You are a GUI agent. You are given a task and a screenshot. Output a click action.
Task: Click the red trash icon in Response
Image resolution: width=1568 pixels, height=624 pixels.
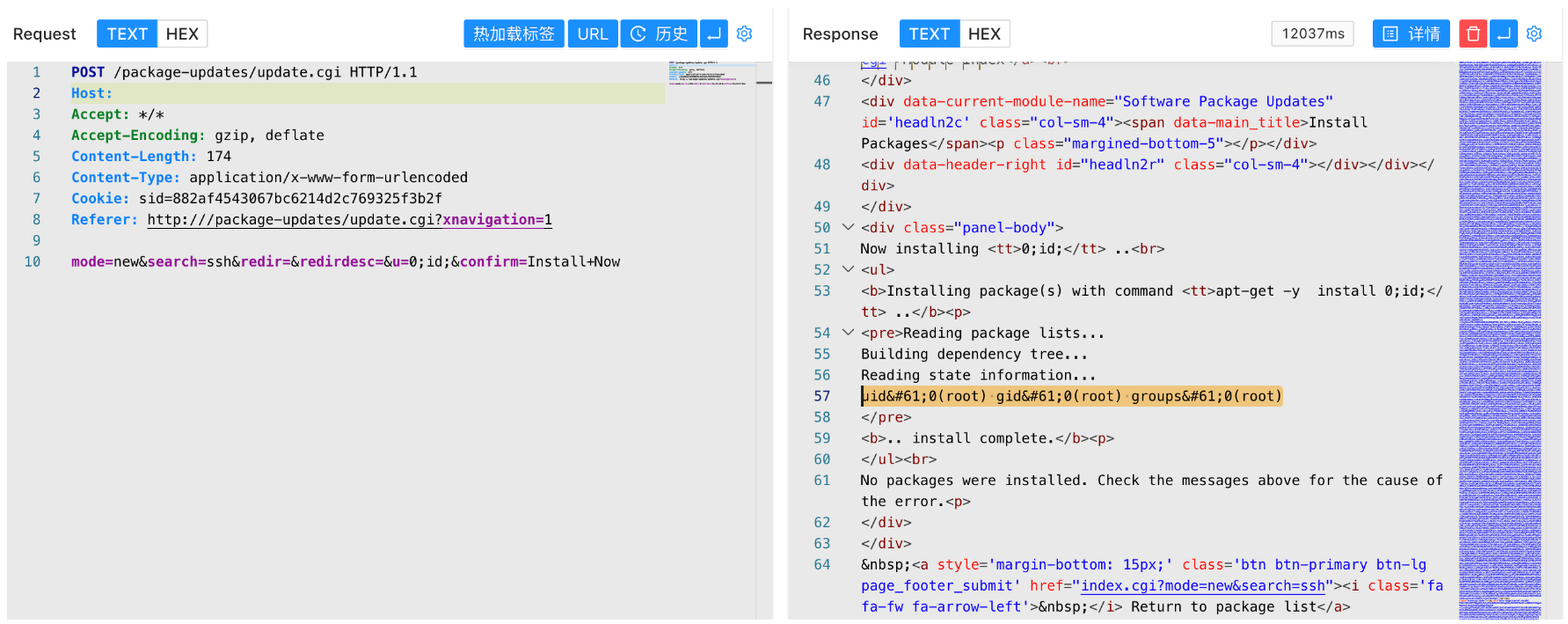tap(1473, 33)
